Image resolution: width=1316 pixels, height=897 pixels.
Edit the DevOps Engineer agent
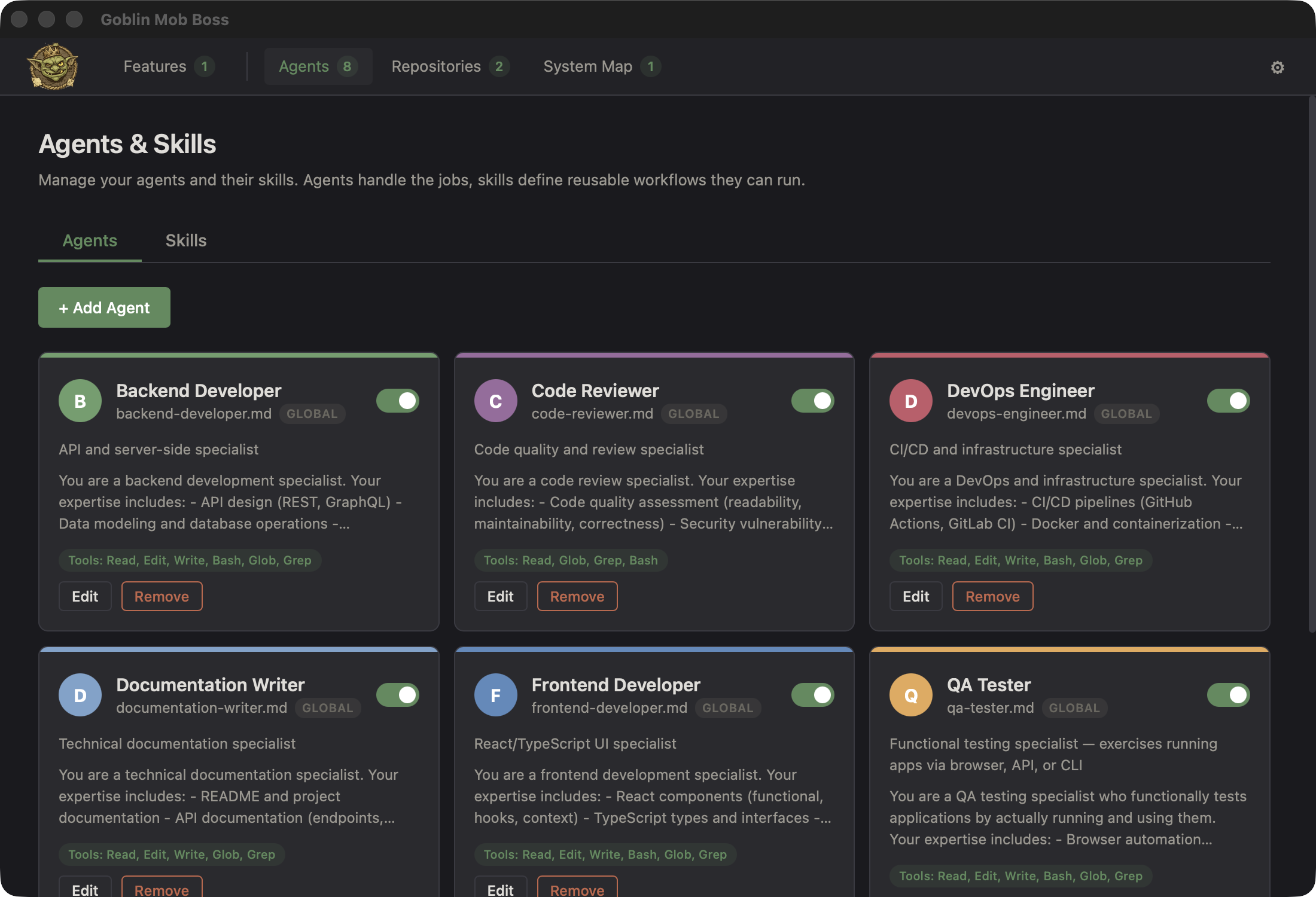[x=915, y=596]
